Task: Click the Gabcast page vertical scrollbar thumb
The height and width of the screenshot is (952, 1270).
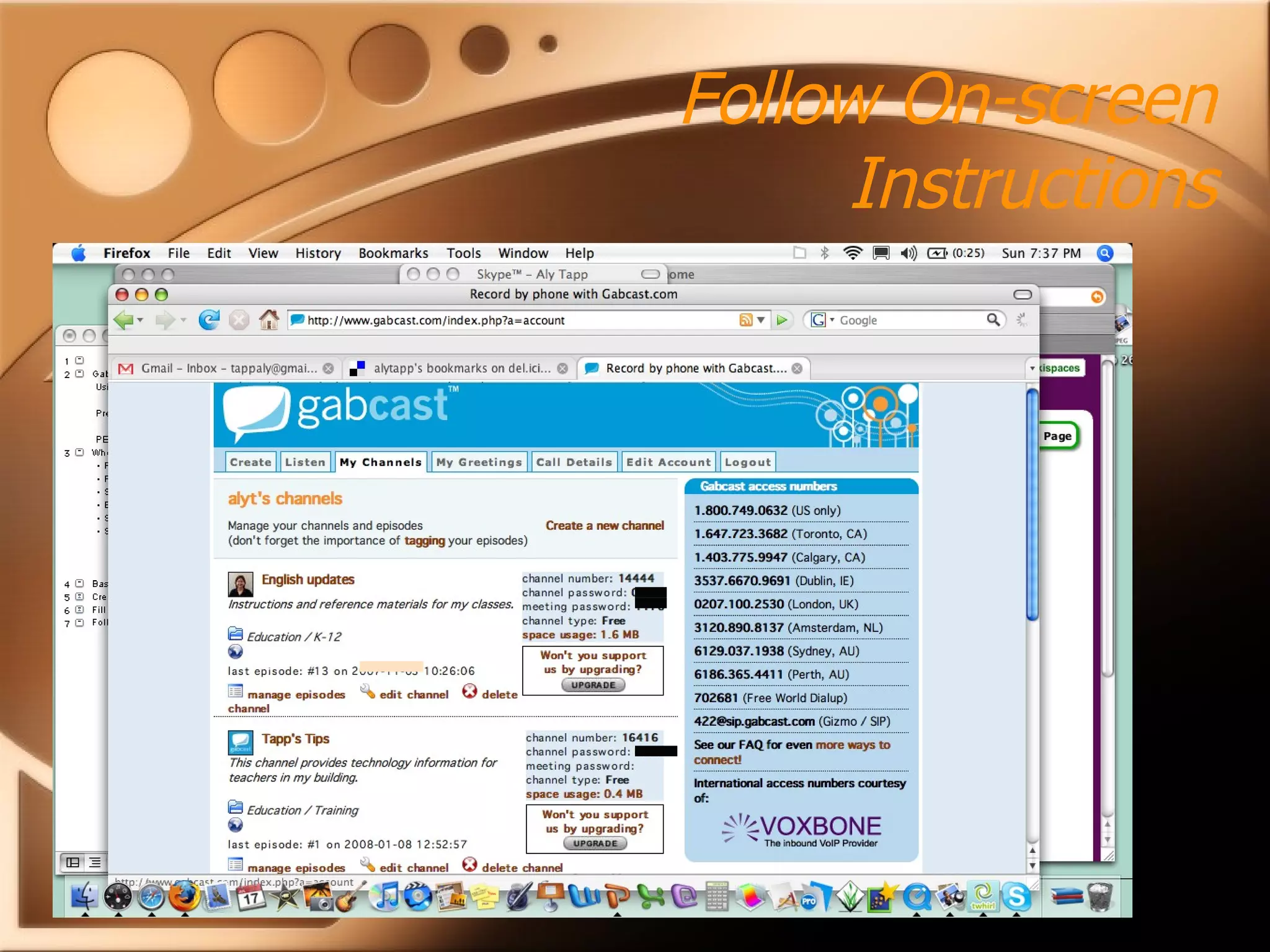Action: pyautogui.click(x=1032, y=504)
